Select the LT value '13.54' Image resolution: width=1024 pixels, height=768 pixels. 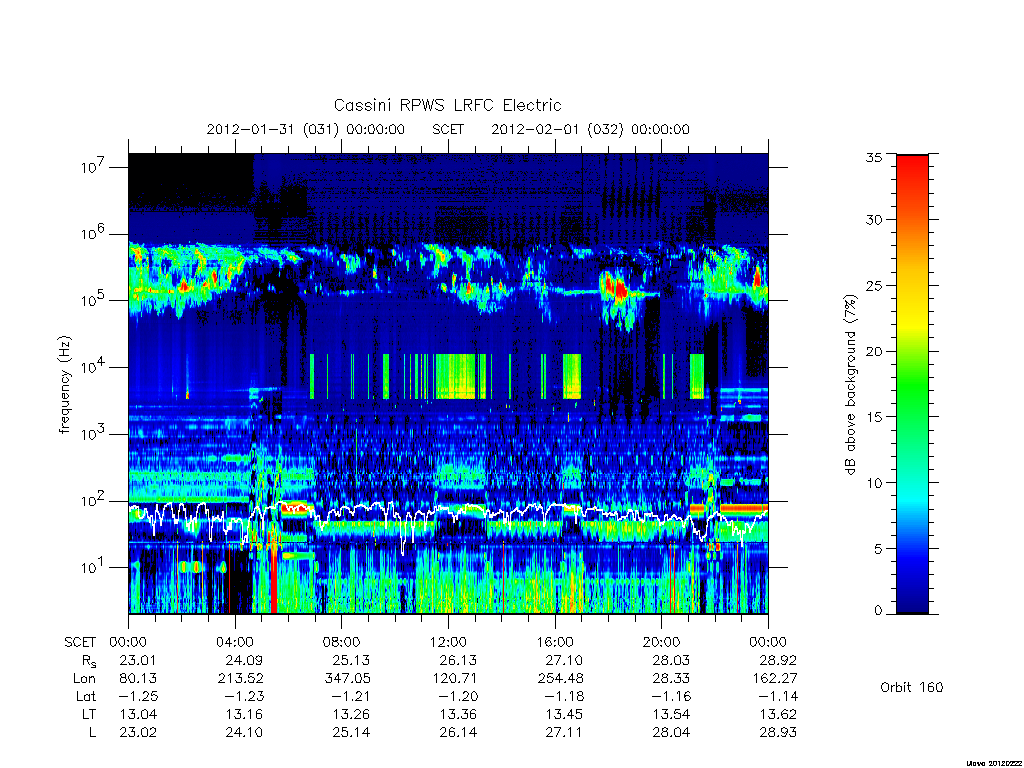[x=671, y=714]
